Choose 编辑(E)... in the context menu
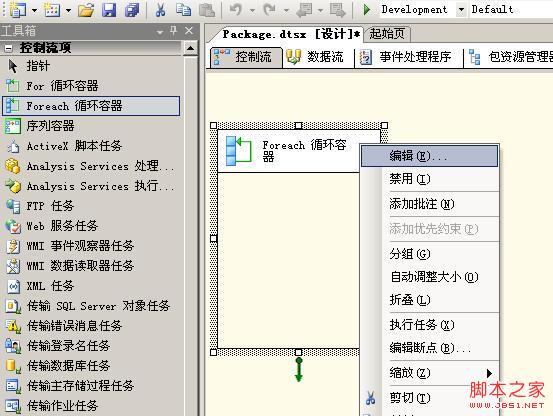 [x=429, y=155]
